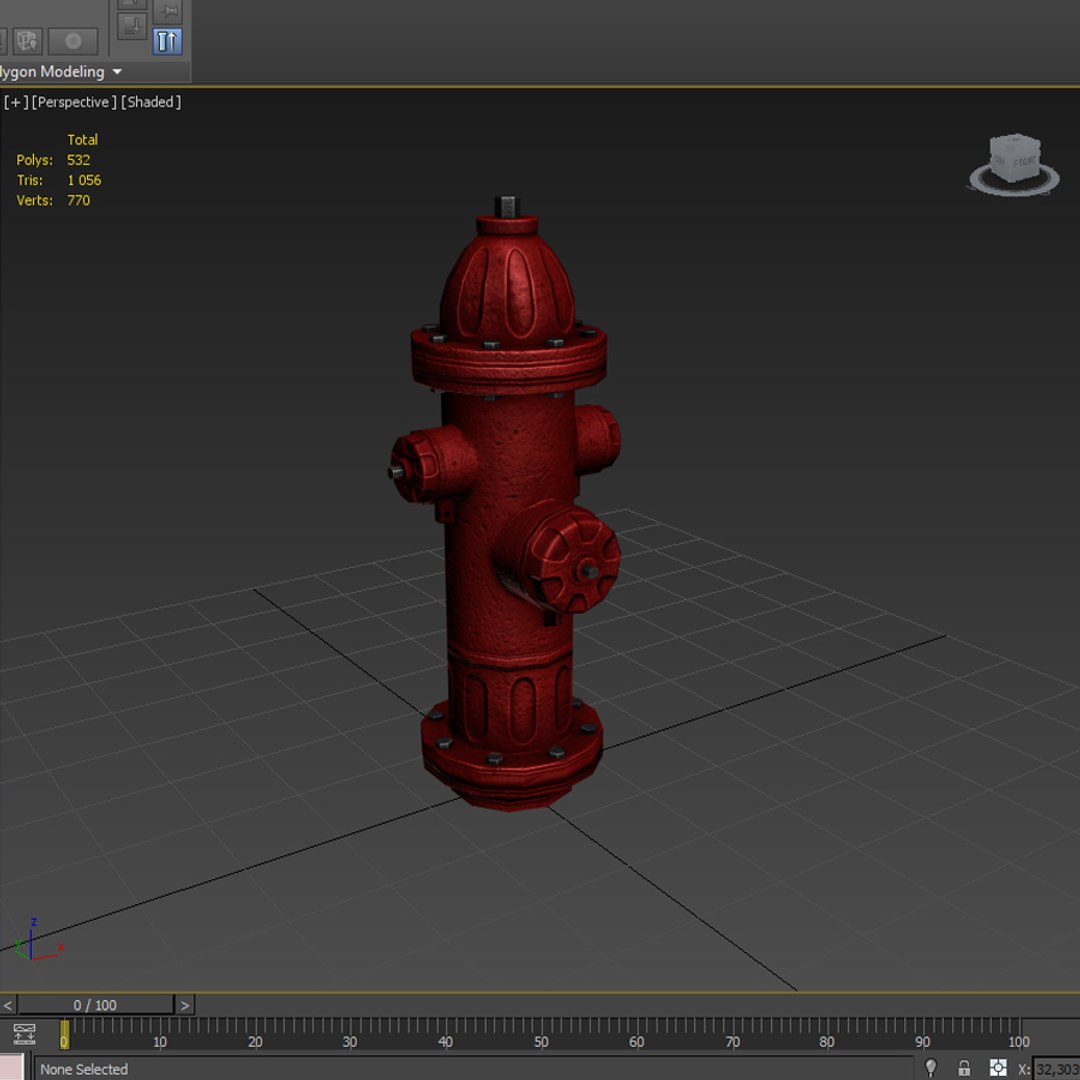Toggle Absolute/Offset transform type-in mode icon
This screenshot has height=1080, width=1080.
[x=998, y=1068]
